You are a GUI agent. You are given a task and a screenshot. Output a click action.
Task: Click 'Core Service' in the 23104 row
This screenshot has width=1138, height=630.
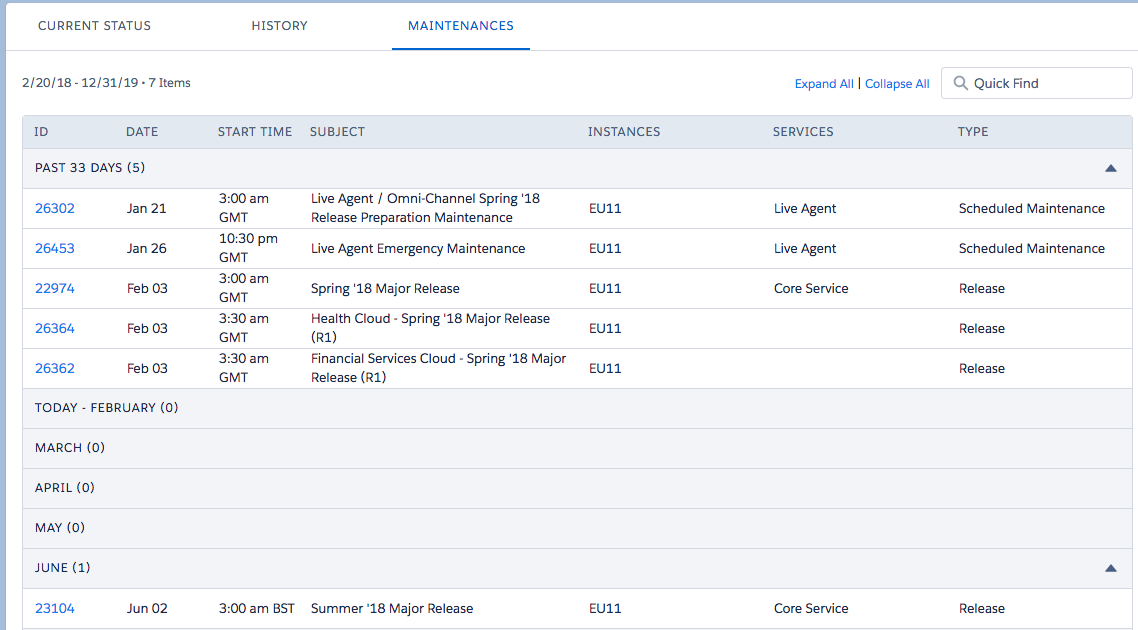(811, 608)
